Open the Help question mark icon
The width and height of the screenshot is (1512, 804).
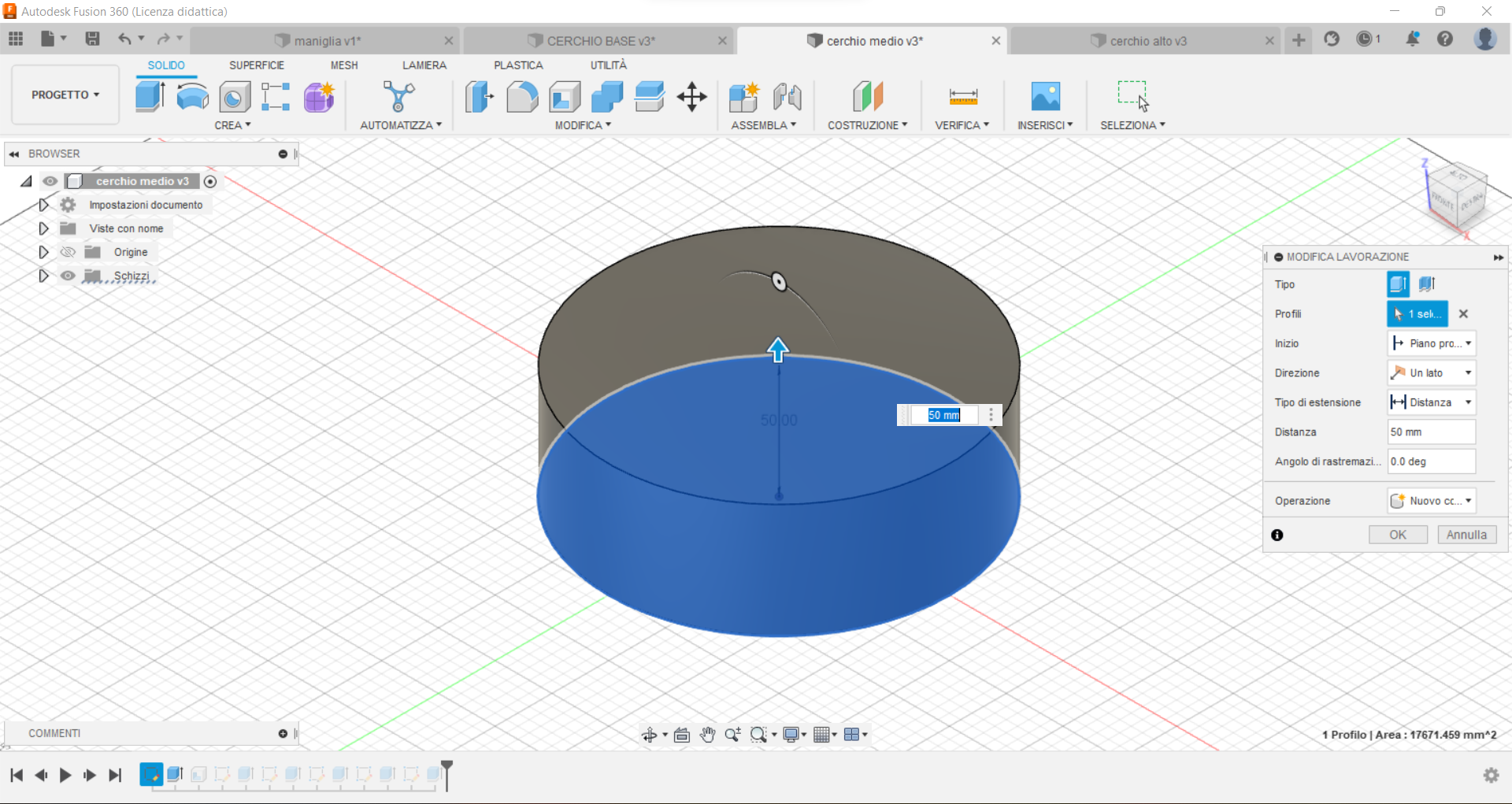pyautogui.click(x=1444, y=39)
